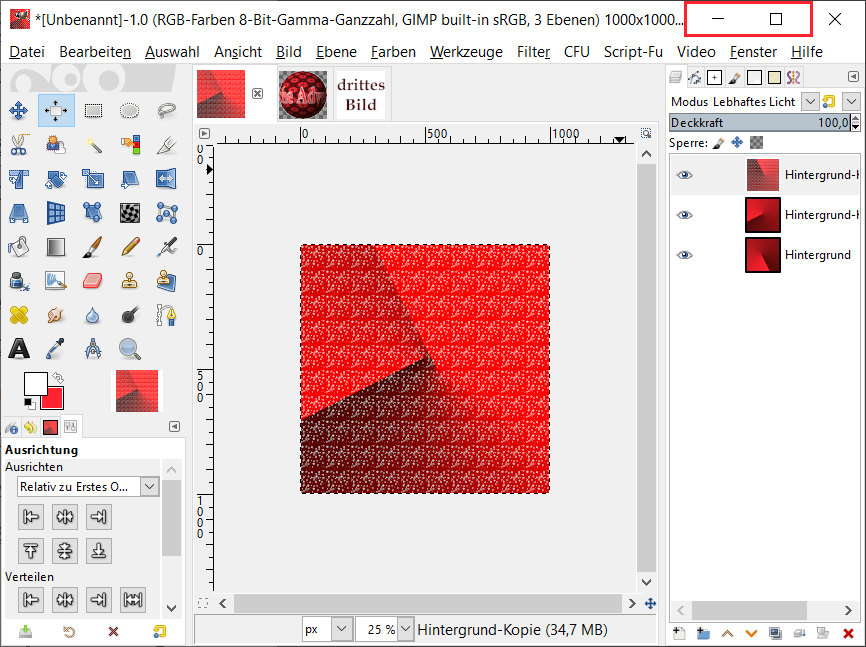Select the Move tool in toolbox
866x647 pixels.
click(x=18, y=111)
